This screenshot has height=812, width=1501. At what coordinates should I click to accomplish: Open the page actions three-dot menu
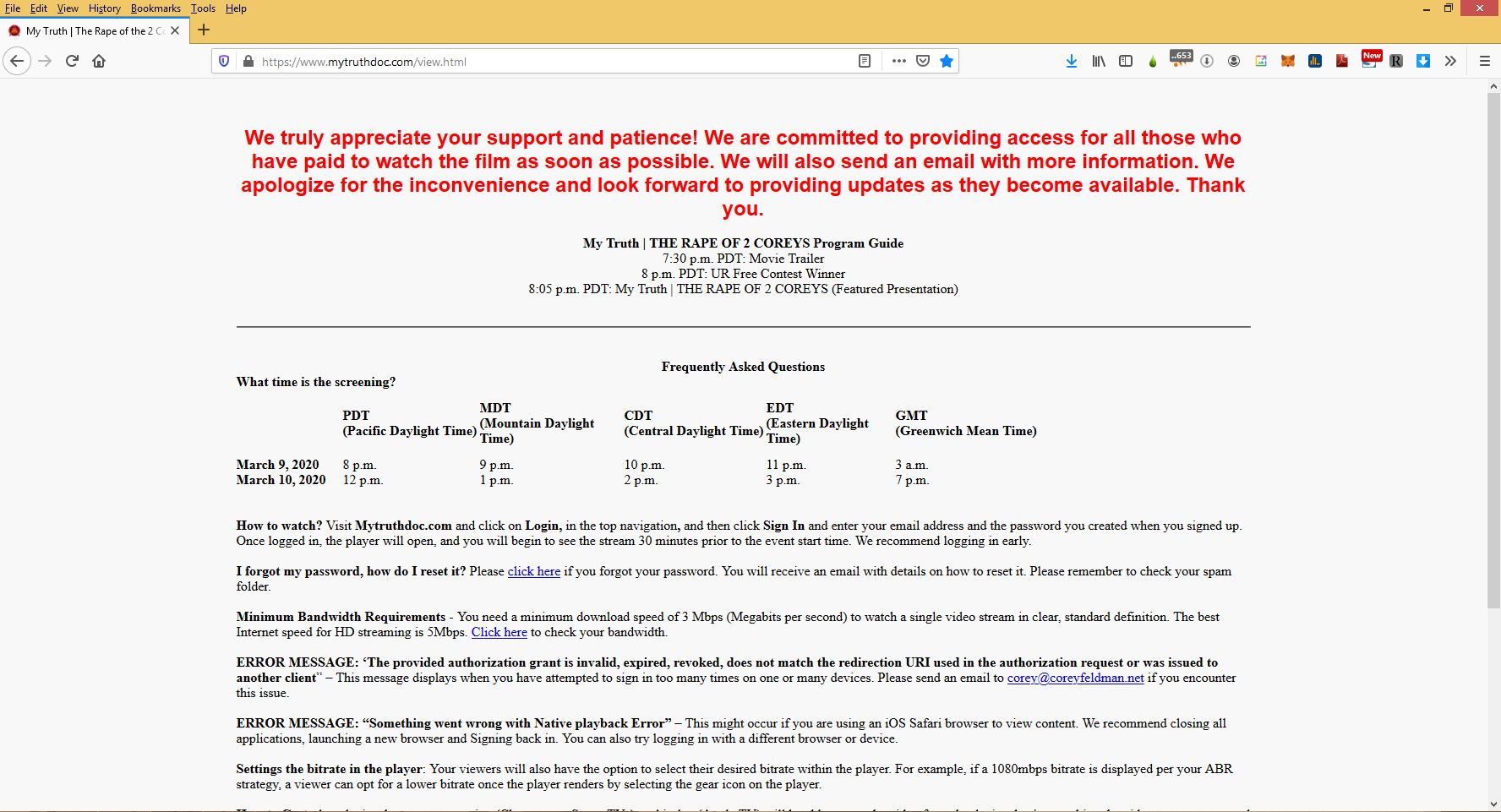coord(899,61)
